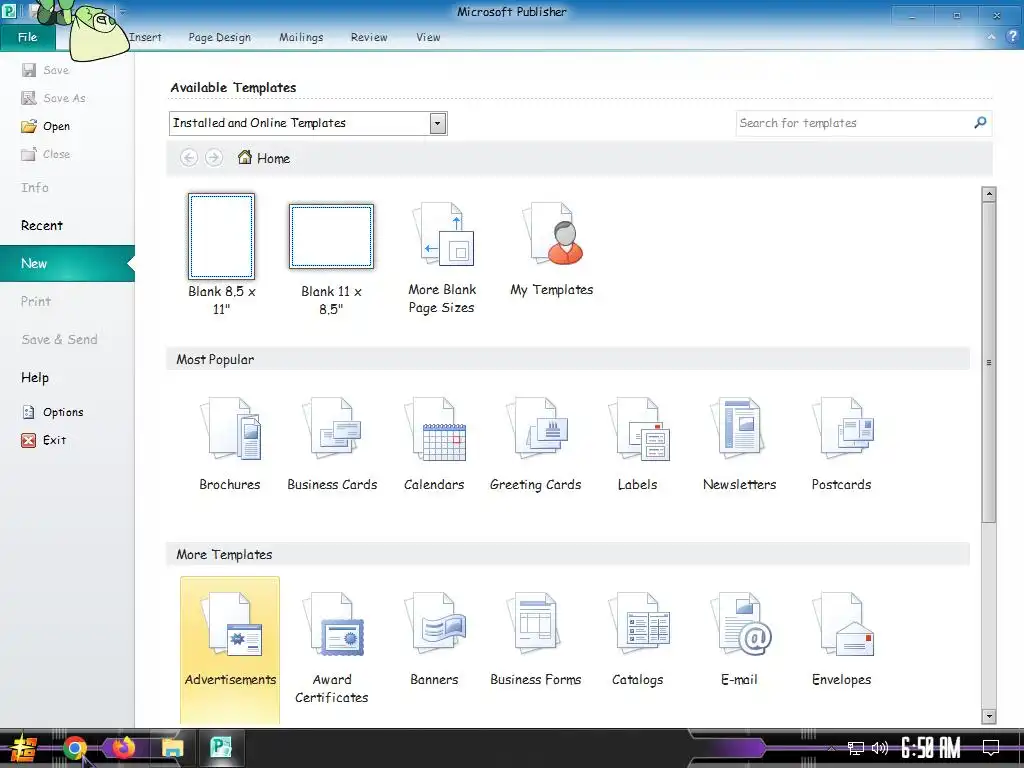The image size is (1024, 768).
Task: Click the template list scroll up arrow
Action: pos(989,193)
